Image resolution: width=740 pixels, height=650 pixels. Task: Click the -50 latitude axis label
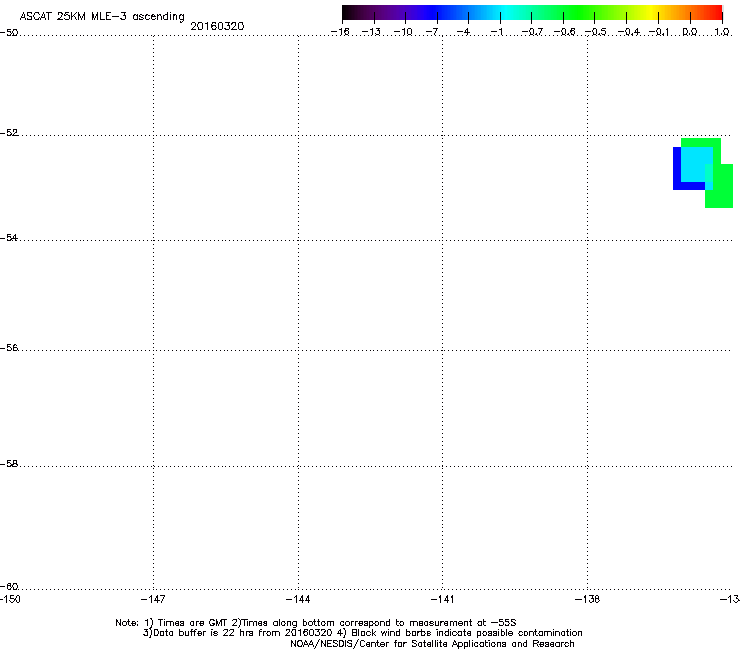[9, 33]
